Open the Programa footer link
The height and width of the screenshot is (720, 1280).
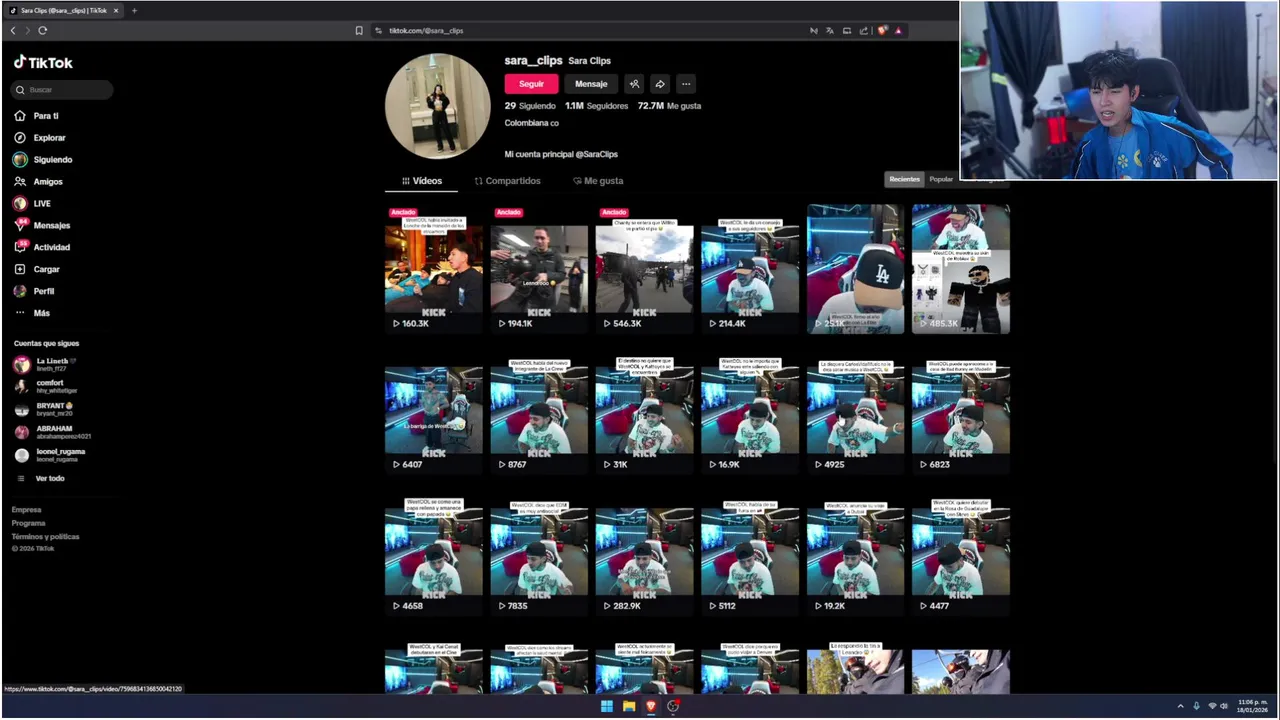coord(28,523)
